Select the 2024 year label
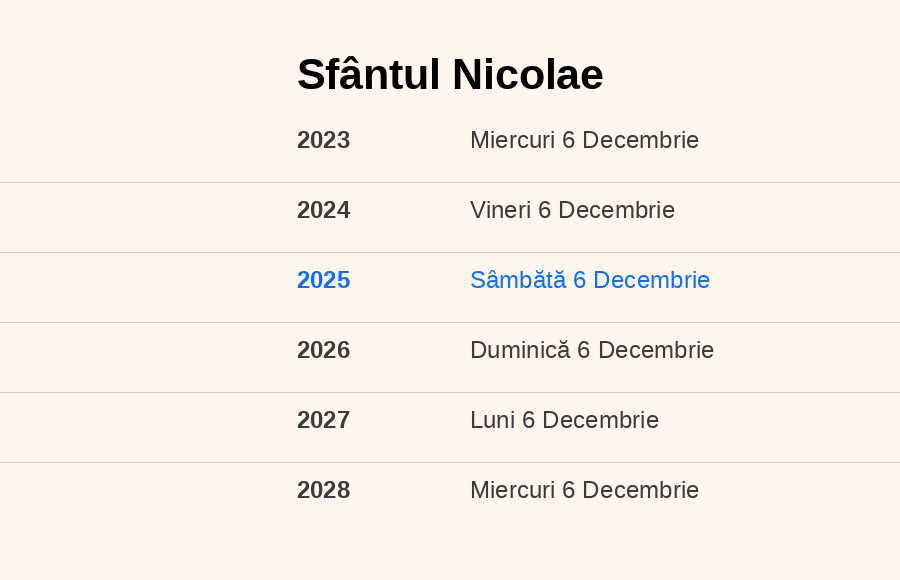 click(323, 210)
